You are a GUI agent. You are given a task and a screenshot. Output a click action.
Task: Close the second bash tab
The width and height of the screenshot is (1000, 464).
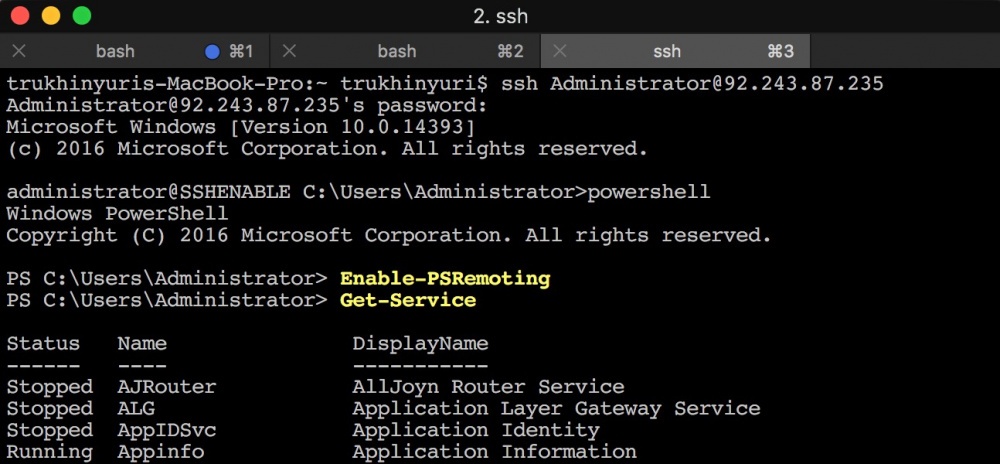[290, 52]
